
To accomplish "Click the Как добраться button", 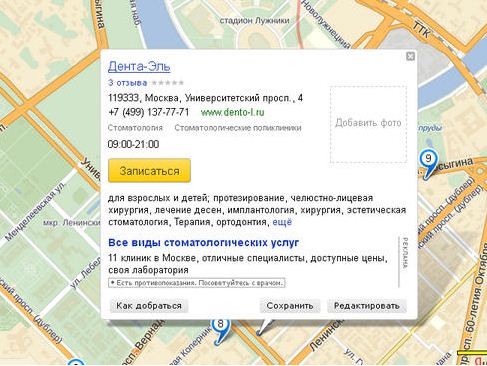I will point(149,306).
